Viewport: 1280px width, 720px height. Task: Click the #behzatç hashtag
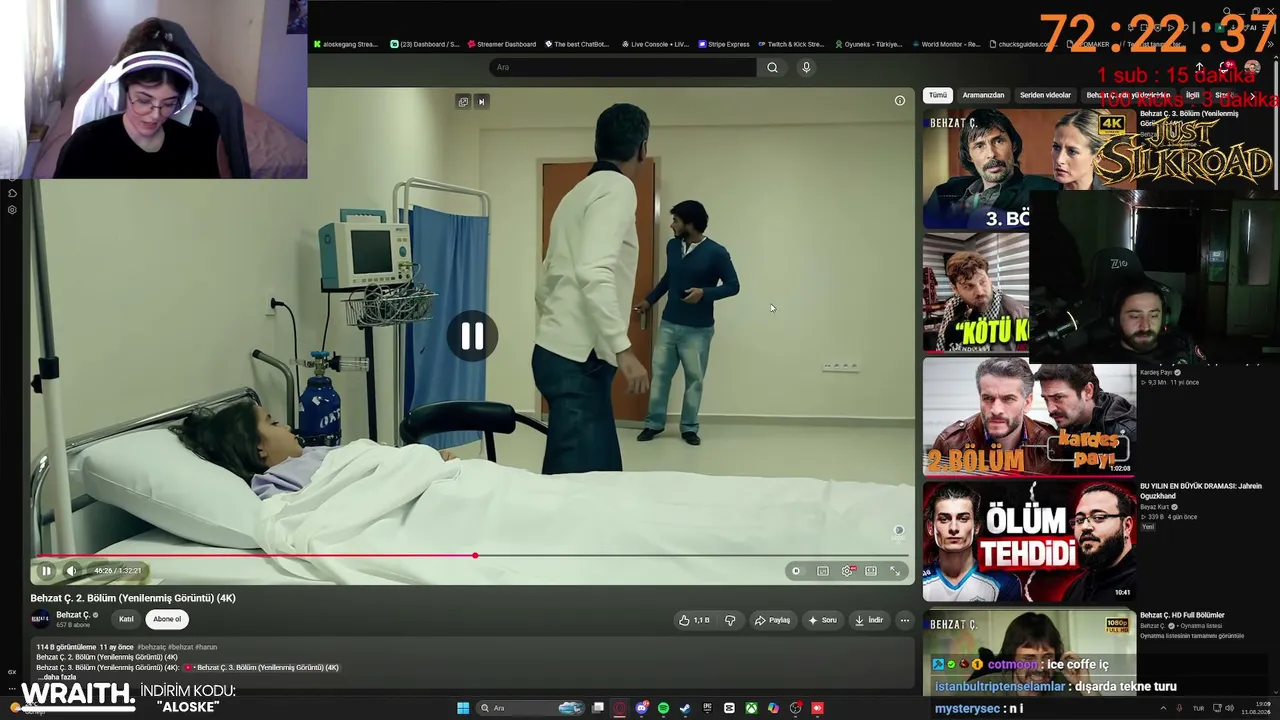click(x=151, y=647)
